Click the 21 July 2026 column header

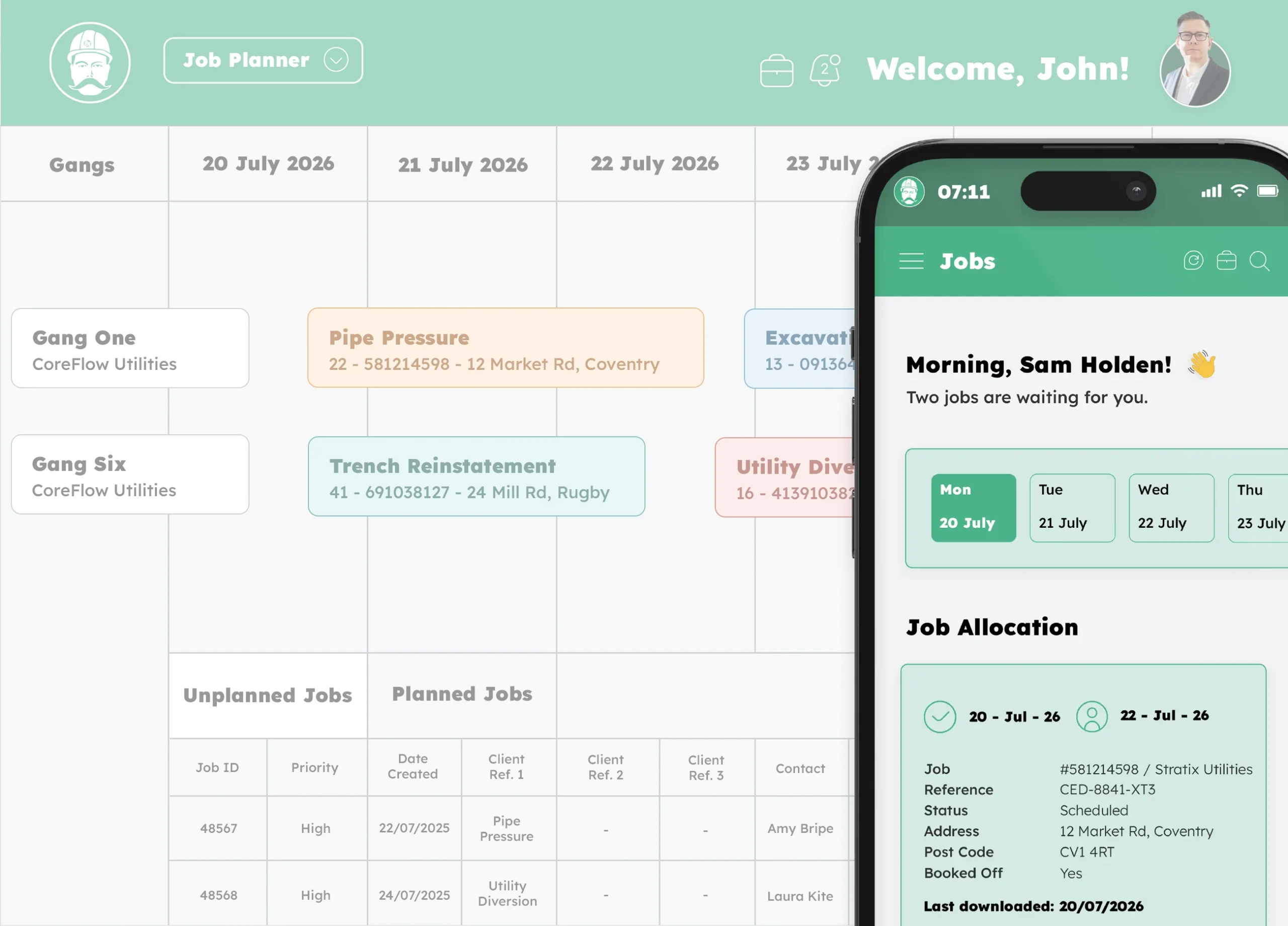coord(462,165)
